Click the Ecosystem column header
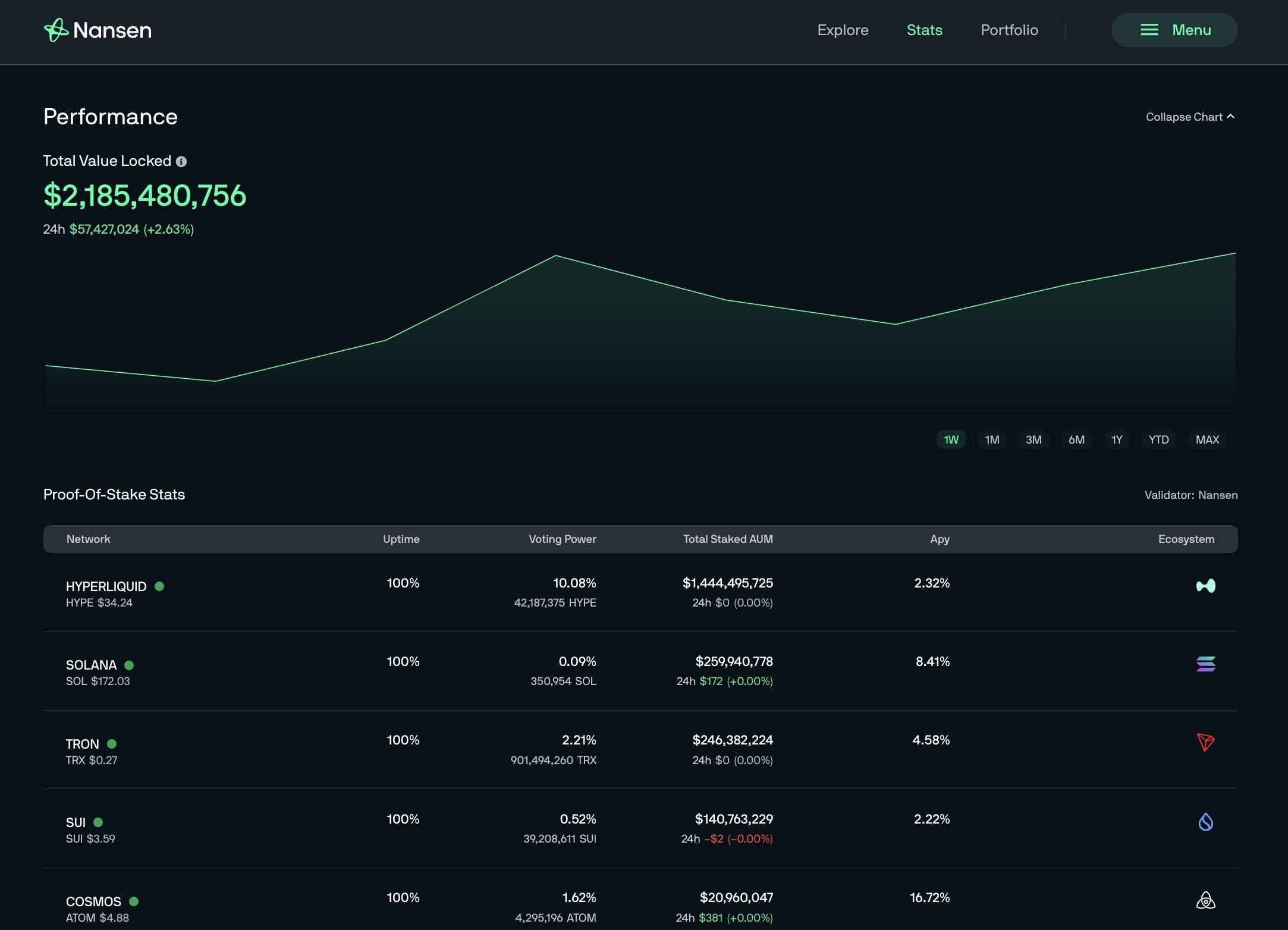Screen dimensions: 1288x930 click(x=1186, y=539)
